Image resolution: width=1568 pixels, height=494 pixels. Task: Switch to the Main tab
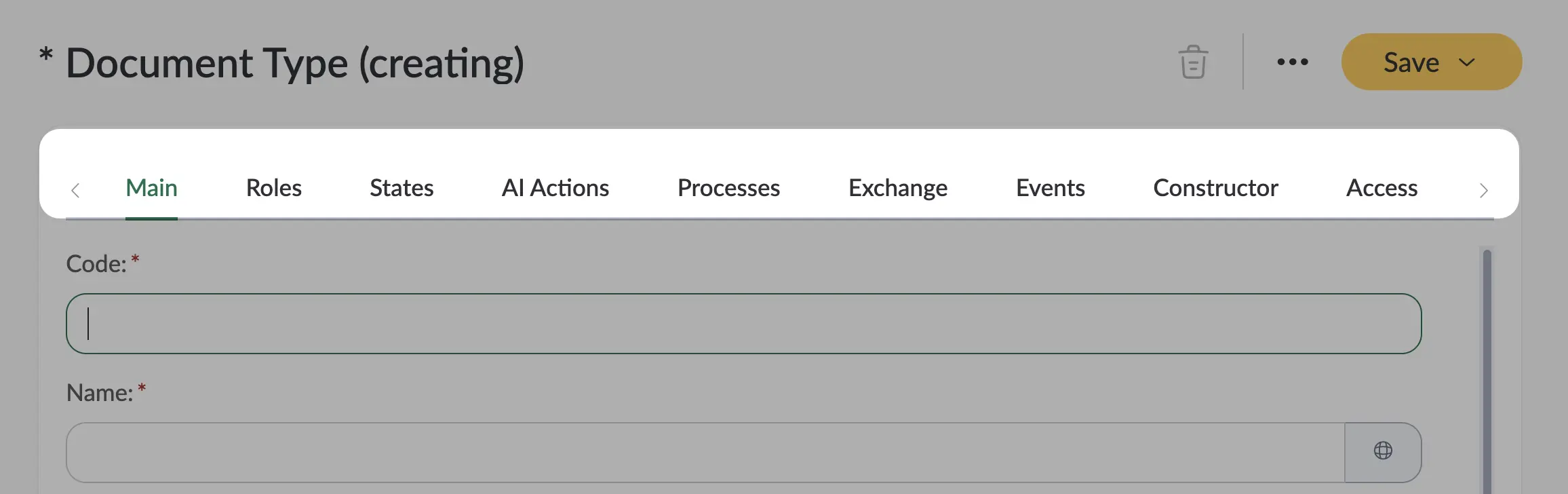pos(151,188)
